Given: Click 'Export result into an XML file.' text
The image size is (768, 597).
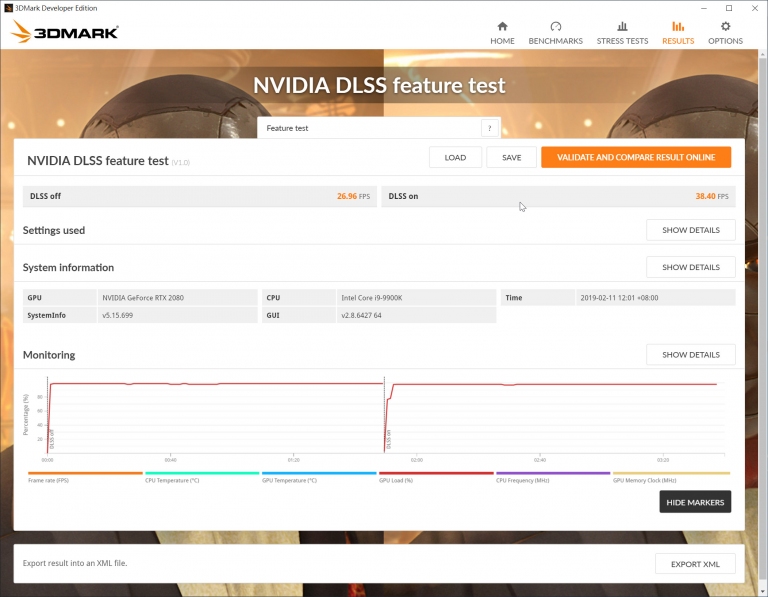Looking at the screenshot, I should 75,563.
